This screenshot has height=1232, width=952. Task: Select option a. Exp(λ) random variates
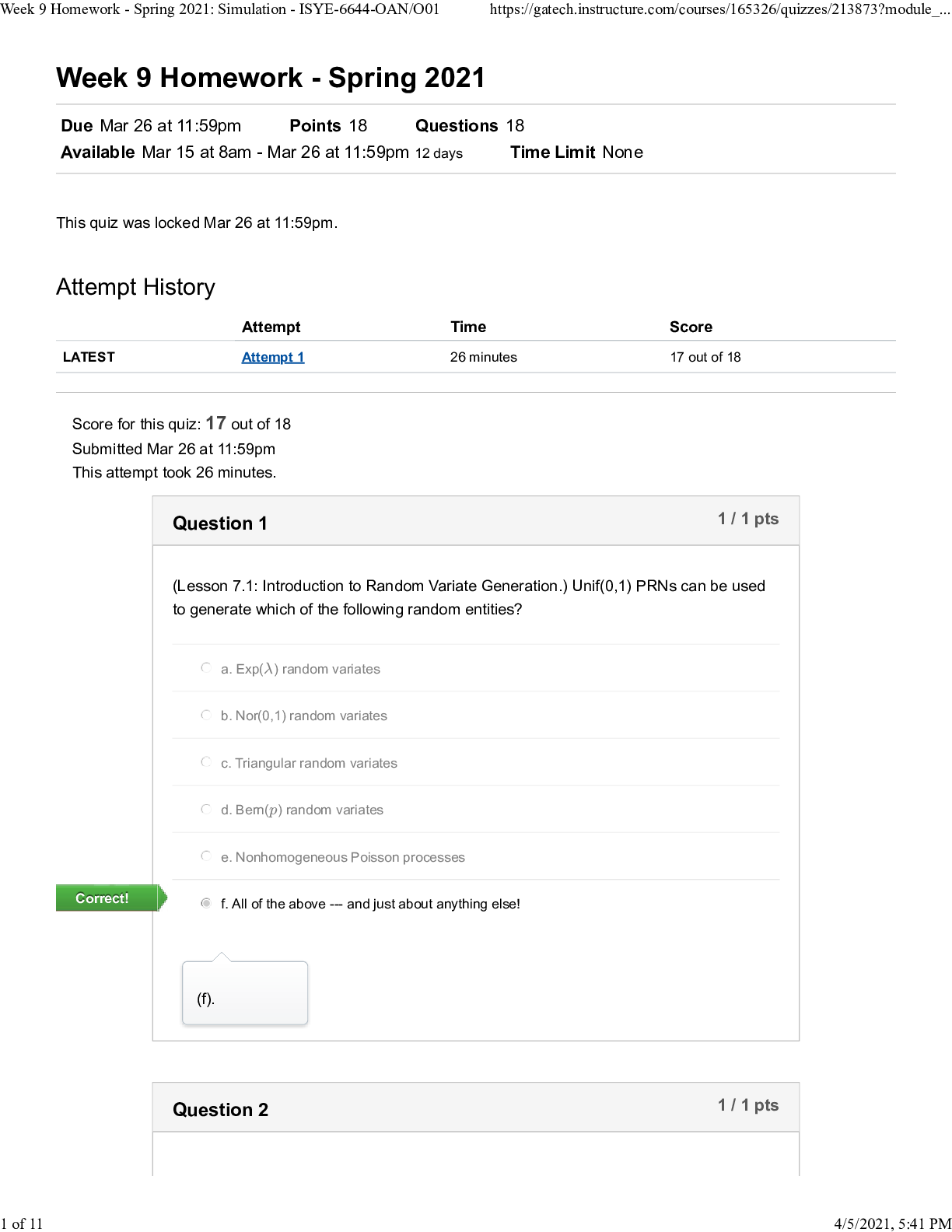(x=206, y=668)
